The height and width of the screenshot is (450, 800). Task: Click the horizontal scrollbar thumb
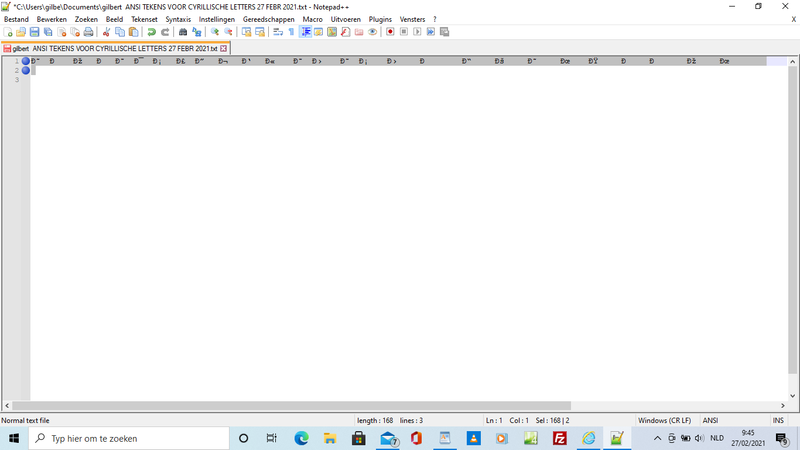291,406
